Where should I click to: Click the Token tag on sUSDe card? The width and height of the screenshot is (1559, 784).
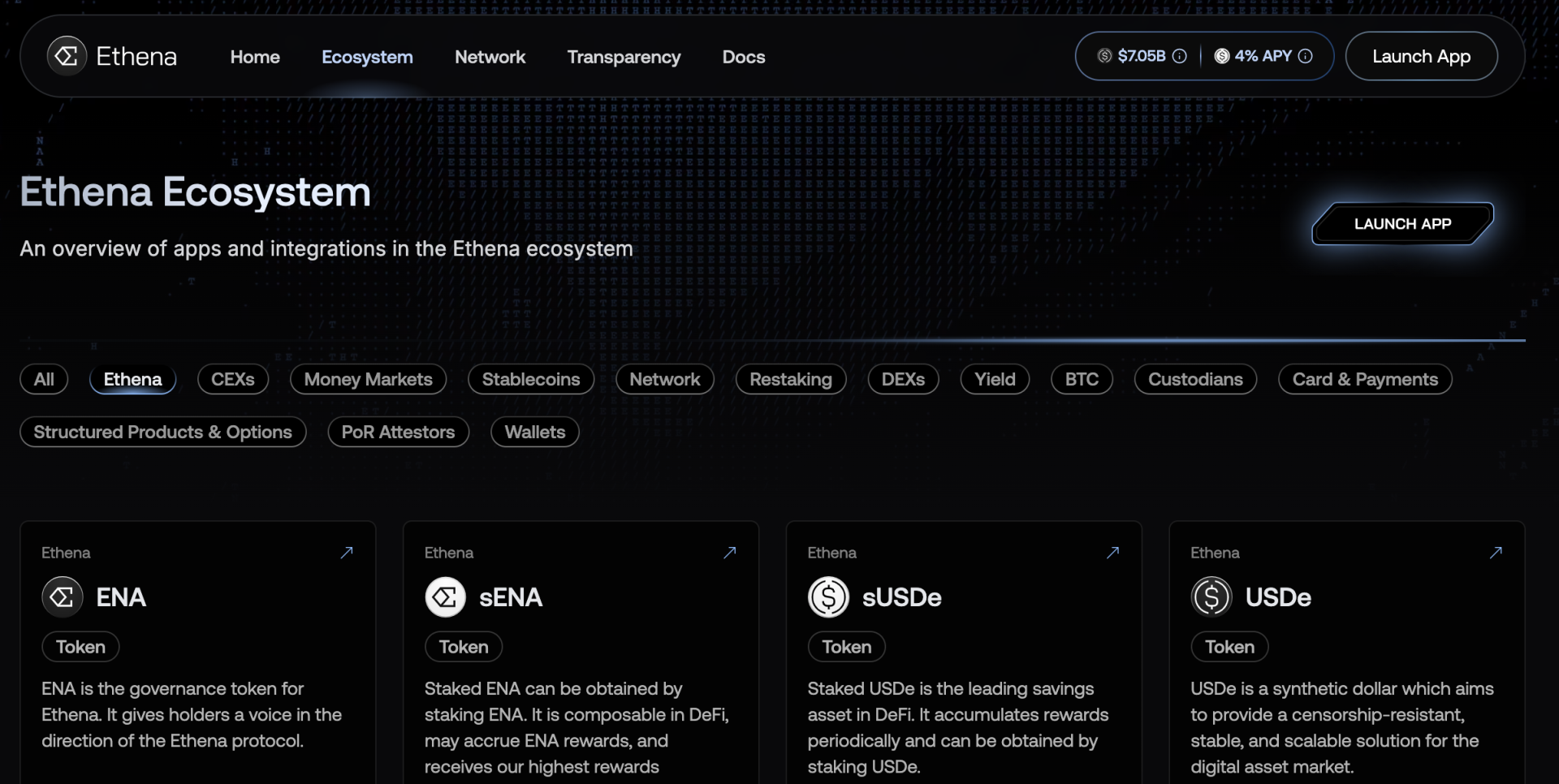pos(847,647)
